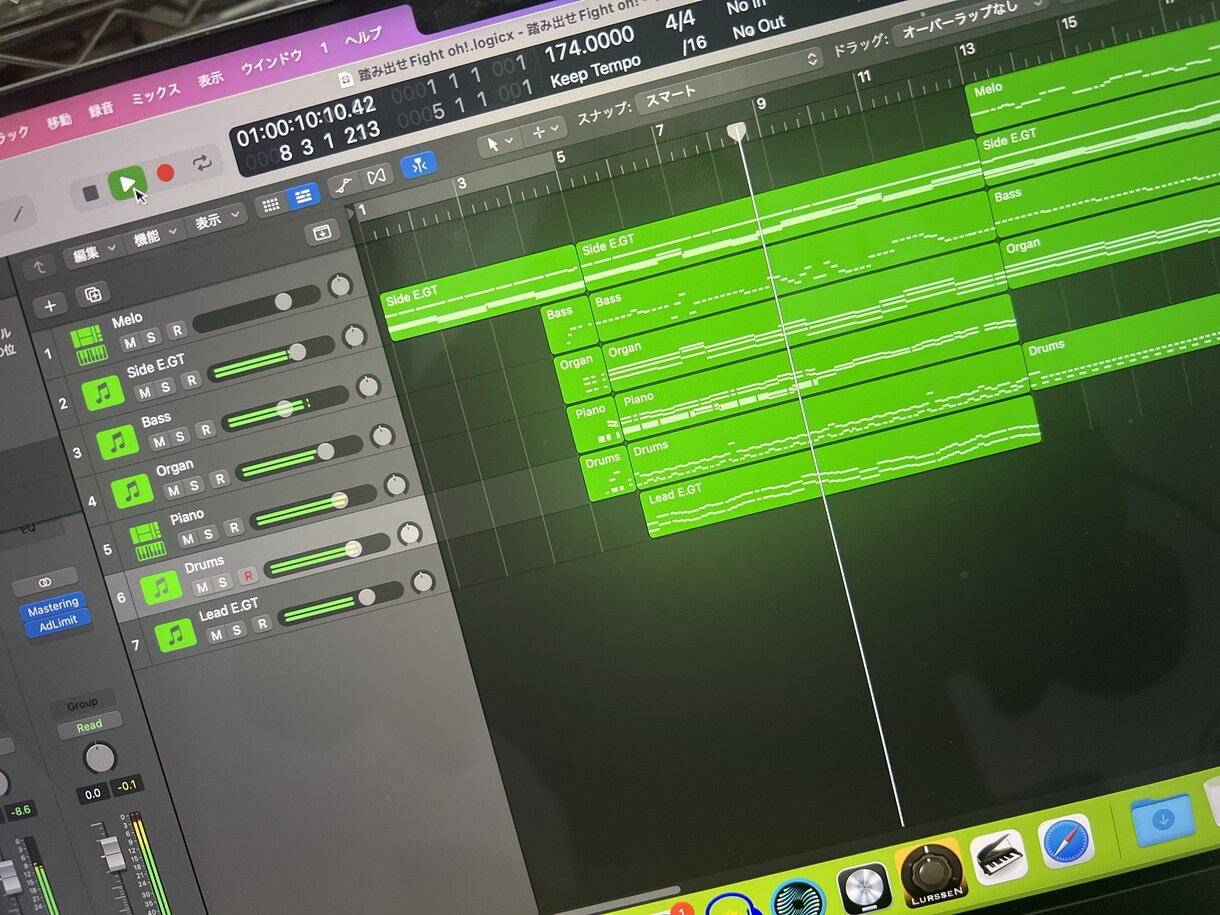Click the Lead E.GT track volume slider
This screenshot has height=915, width=1220.
click(341, 605)
